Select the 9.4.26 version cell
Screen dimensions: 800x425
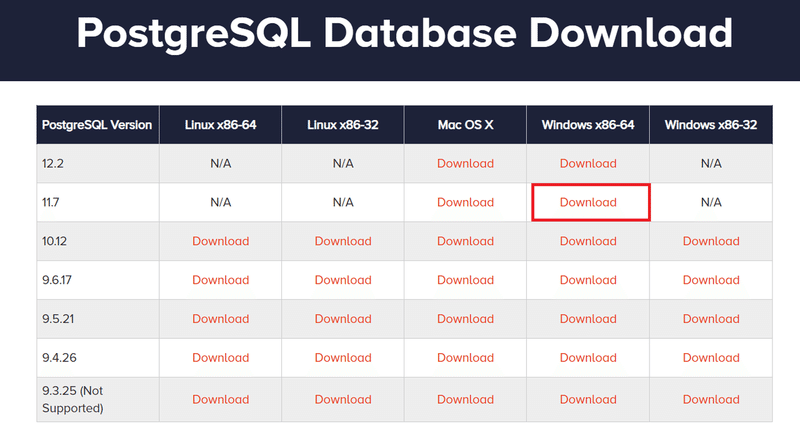pyautogui.click(x=97, y=358)
